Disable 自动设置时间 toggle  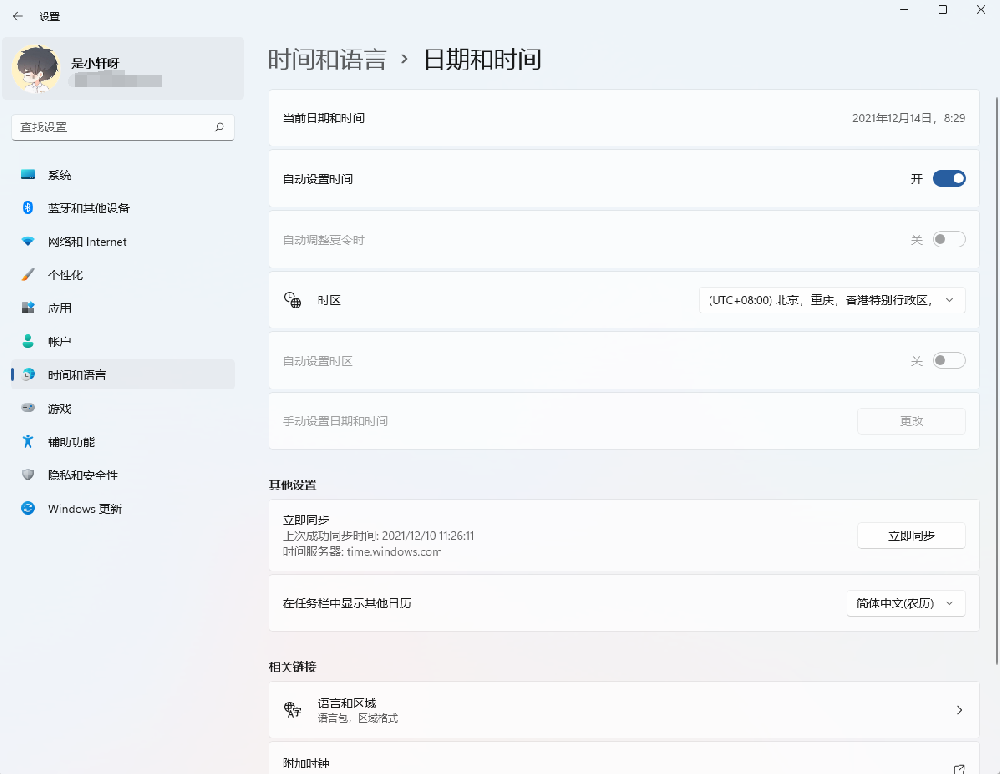(948, 178)
